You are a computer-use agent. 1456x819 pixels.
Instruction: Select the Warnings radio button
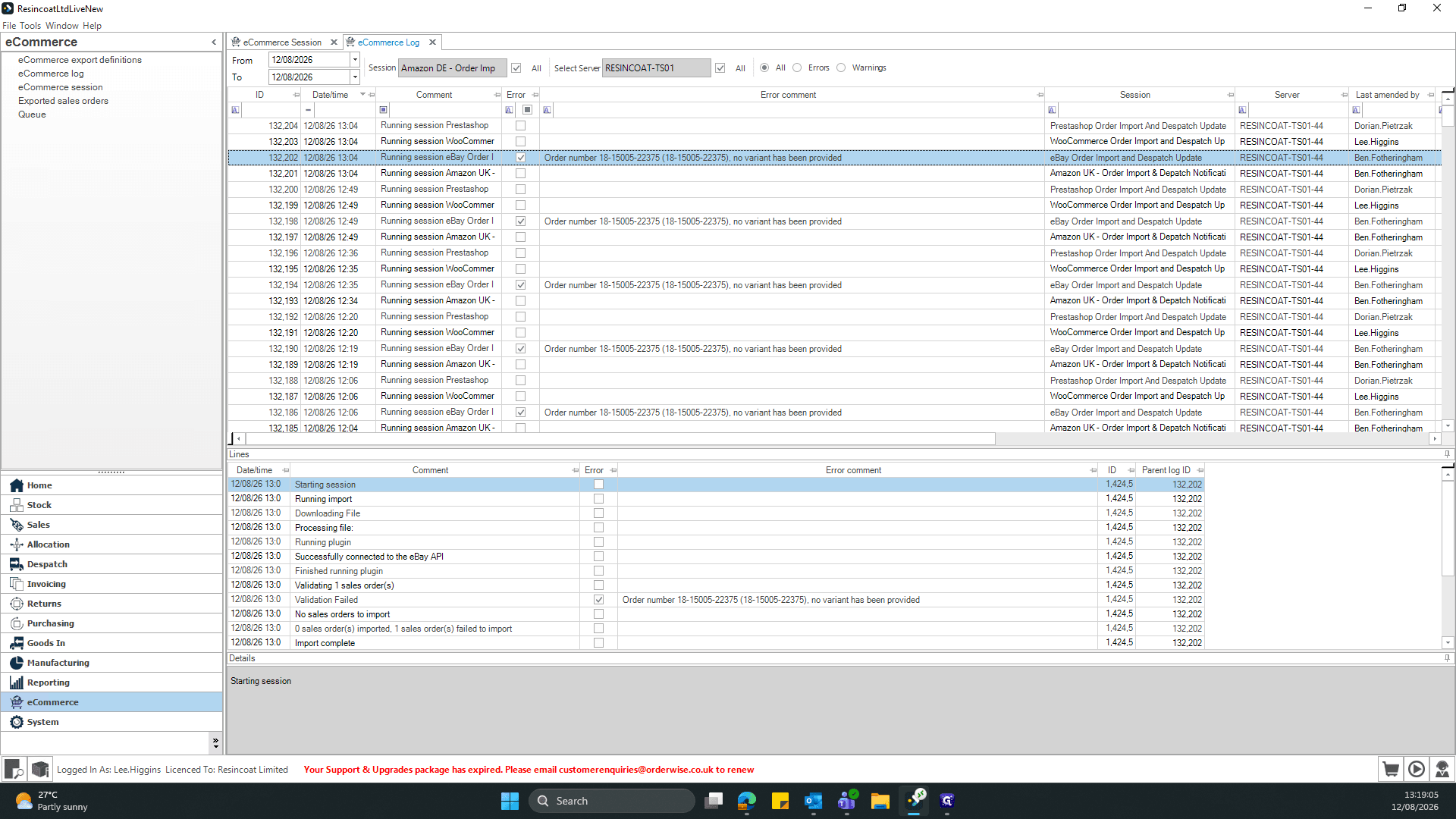(841, 67)
